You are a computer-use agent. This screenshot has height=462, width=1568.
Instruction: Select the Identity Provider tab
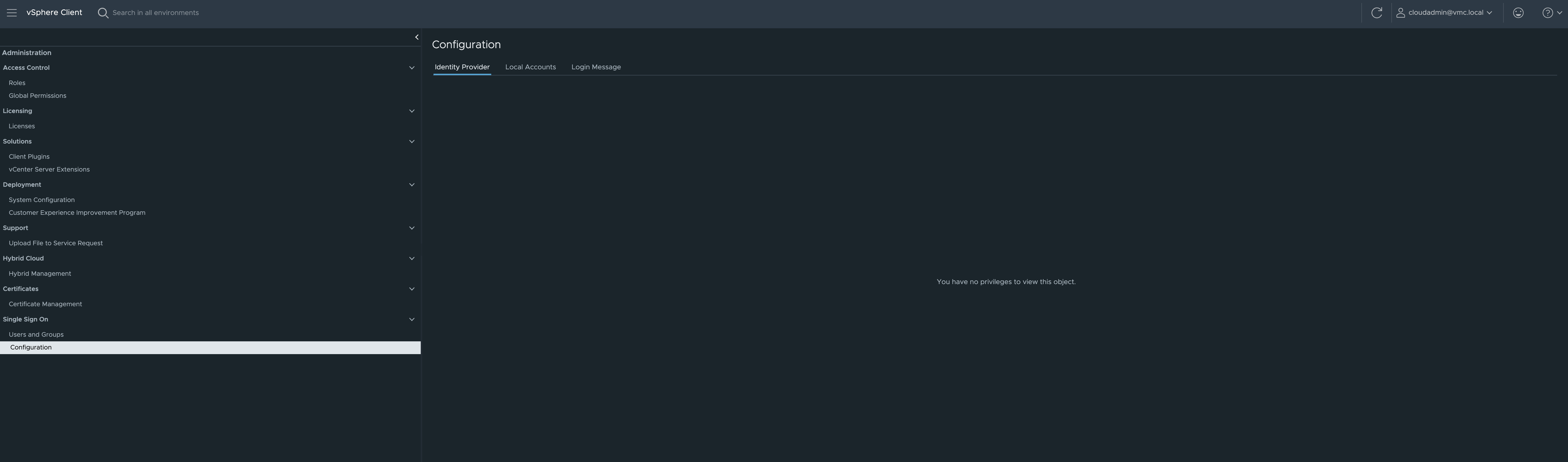click(462, 67)
